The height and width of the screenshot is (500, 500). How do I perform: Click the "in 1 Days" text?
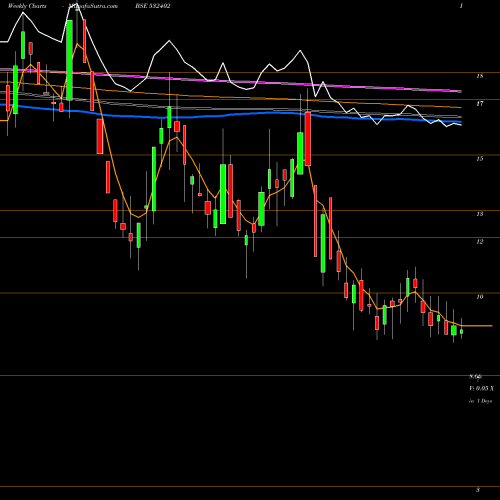click(481, 401)
